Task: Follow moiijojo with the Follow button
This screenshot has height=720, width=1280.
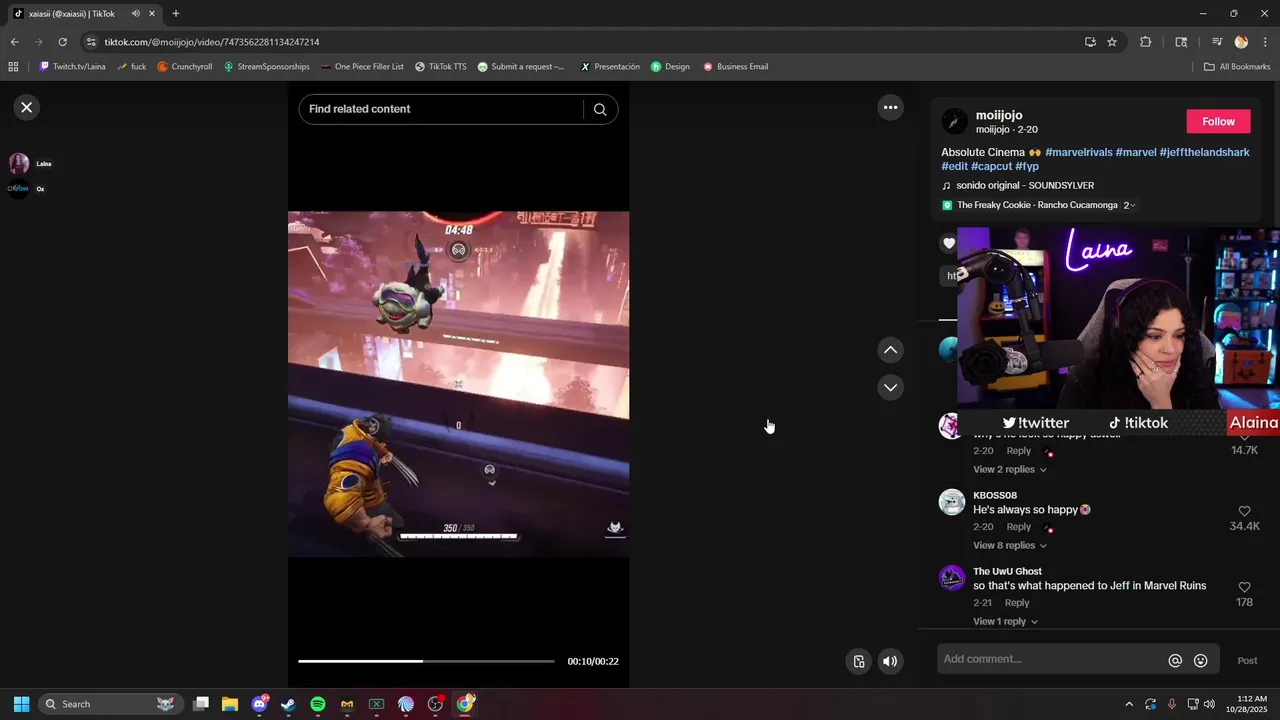Action: click(x=1218, y=121)
